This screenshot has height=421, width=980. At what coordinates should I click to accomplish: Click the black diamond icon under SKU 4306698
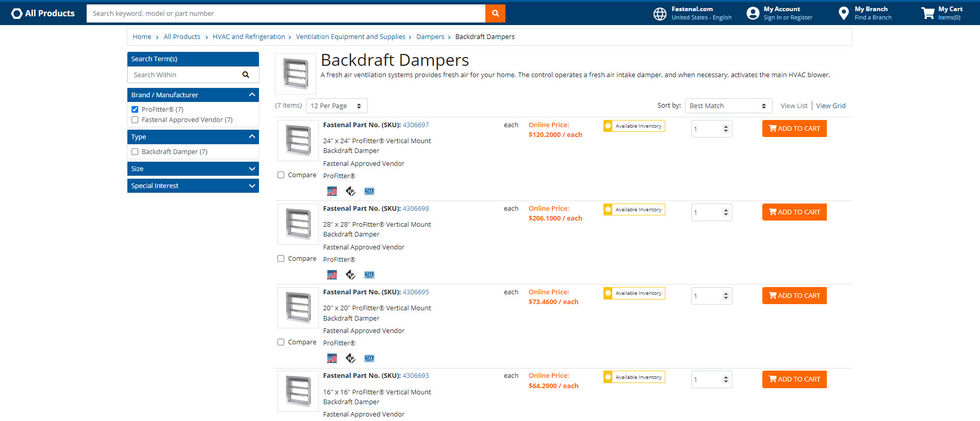[351, 275]
